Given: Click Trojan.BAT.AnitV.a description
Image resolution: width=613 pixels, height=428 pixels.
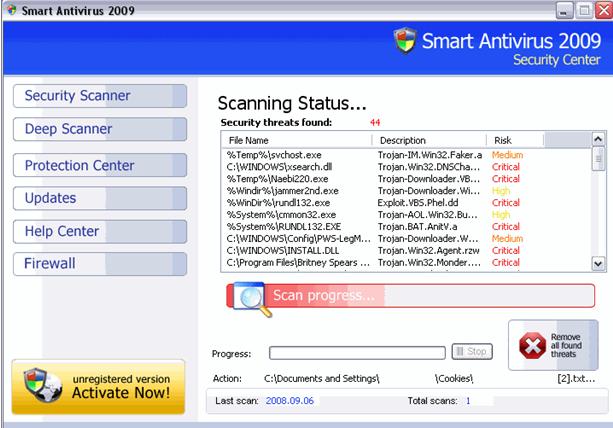Looking at the screenshot, I should (x=417, y=227).
